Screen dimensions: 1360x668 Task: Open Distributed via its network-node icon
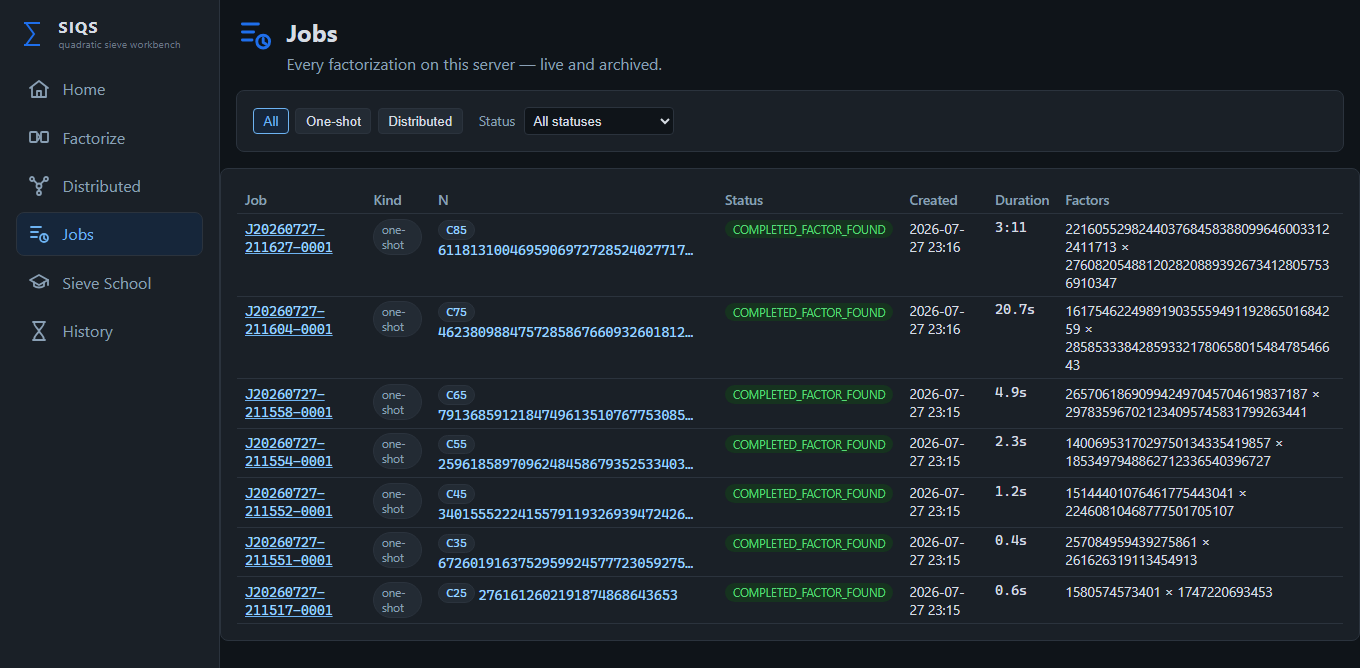(39, 186)
